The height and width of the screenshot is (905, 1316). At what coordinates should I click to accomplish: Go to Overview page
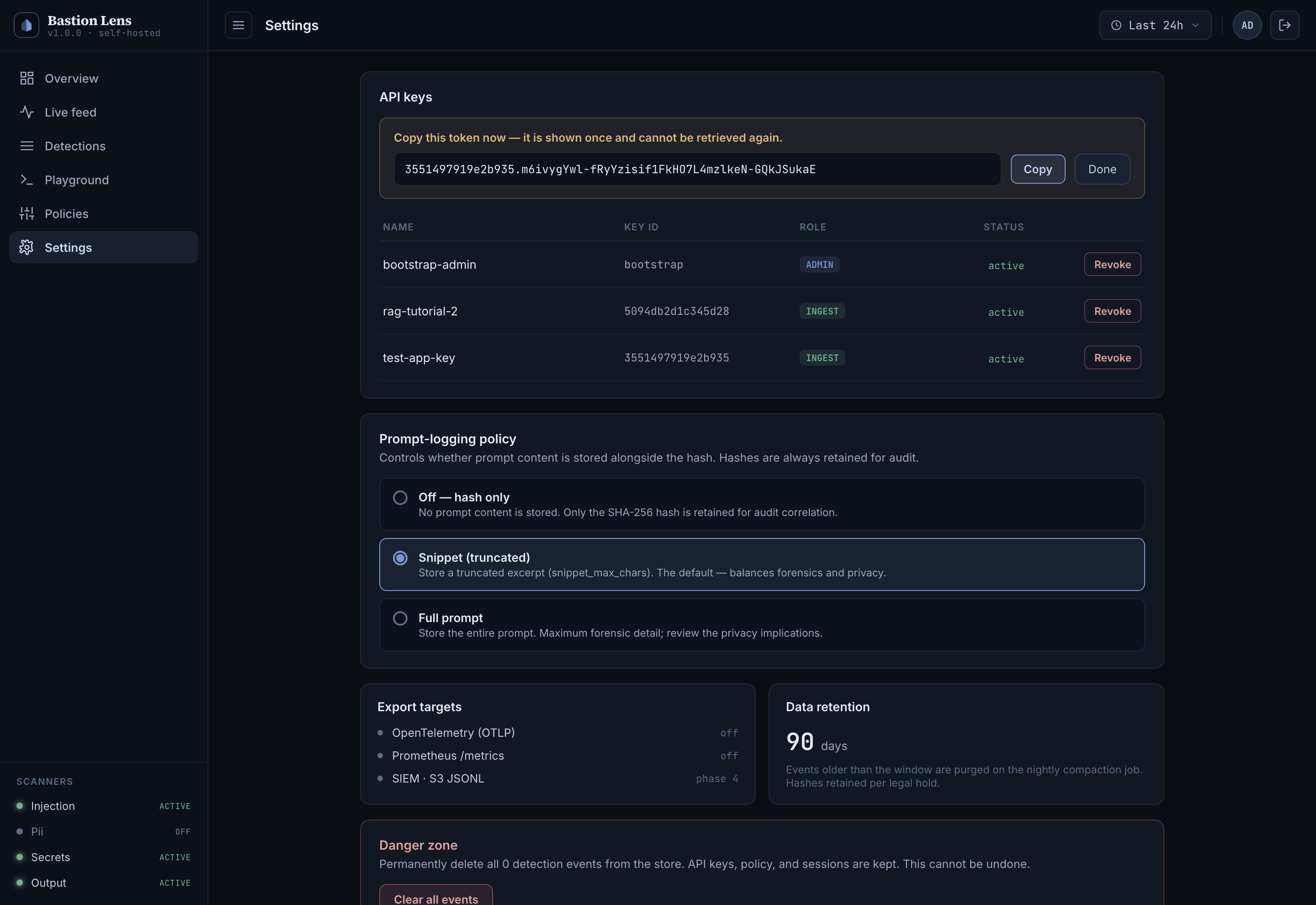point(104,78)
